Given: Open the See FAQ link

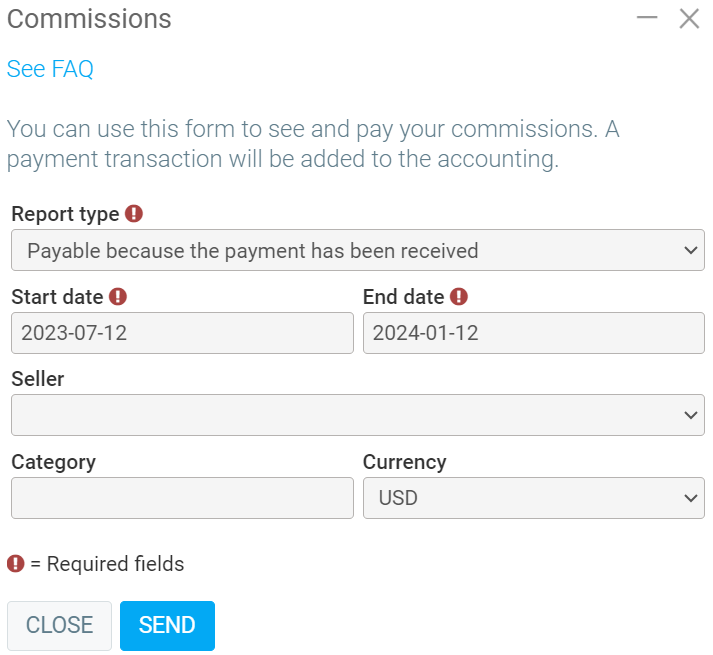Looking at the screenshot, I should [50, 69].
